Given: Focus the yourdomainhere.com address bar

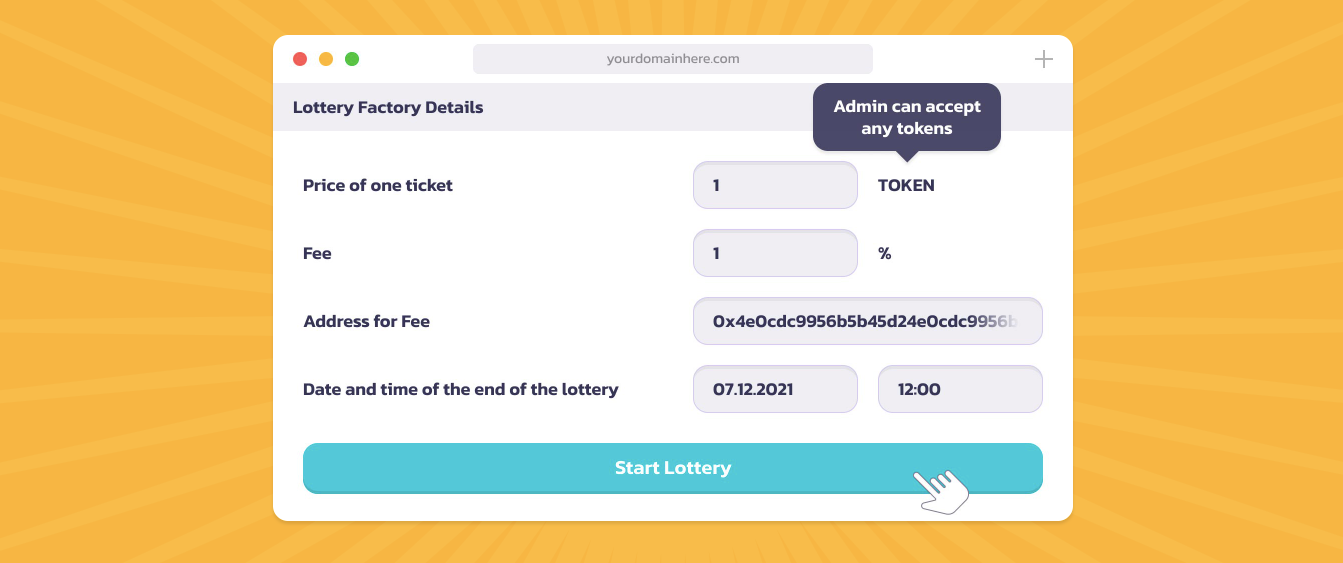Looking at the screenshot, I should (672, 59).
